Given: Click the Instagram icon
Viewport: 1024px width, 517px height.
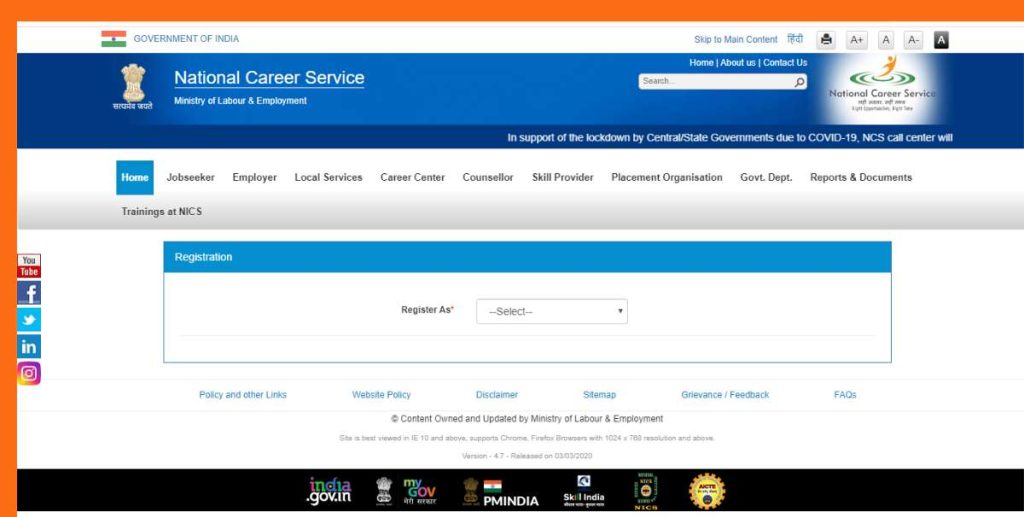Looking at the screenshot, I should (29, 374).
